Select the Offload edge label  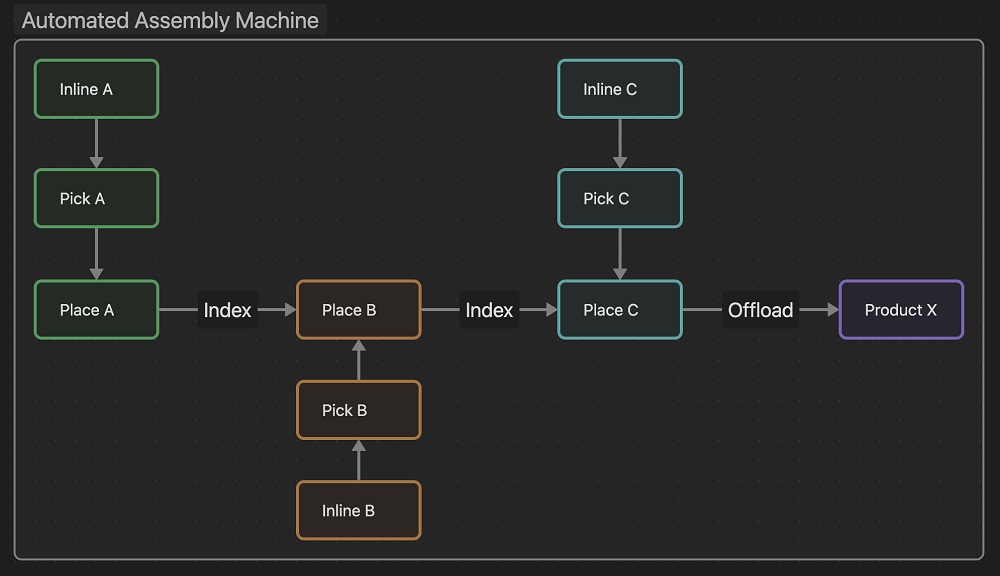tap(760, 310)
